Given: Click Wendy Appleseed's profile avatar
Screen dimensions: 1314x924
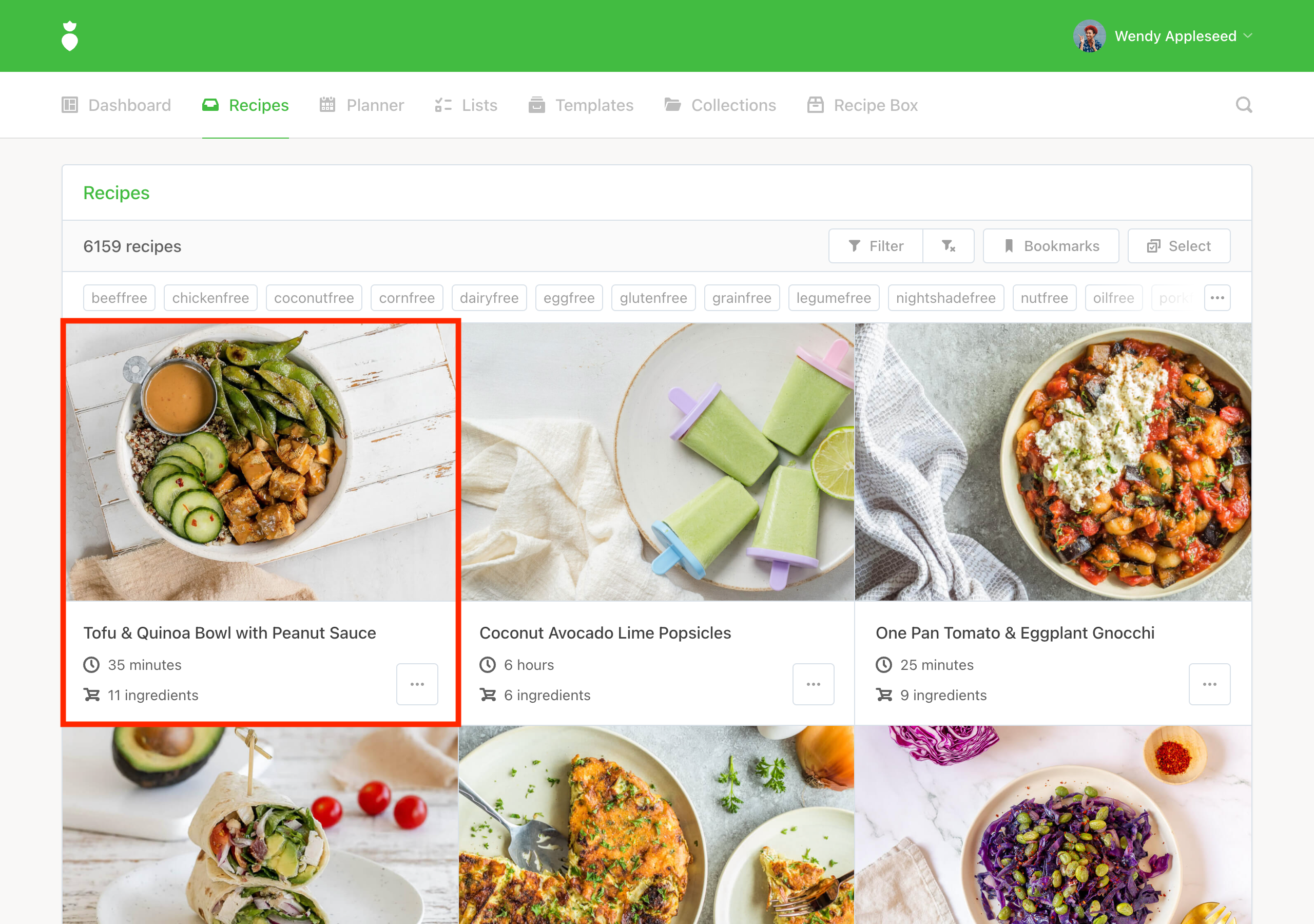Looking at the screenshot, I should 1089,36.
